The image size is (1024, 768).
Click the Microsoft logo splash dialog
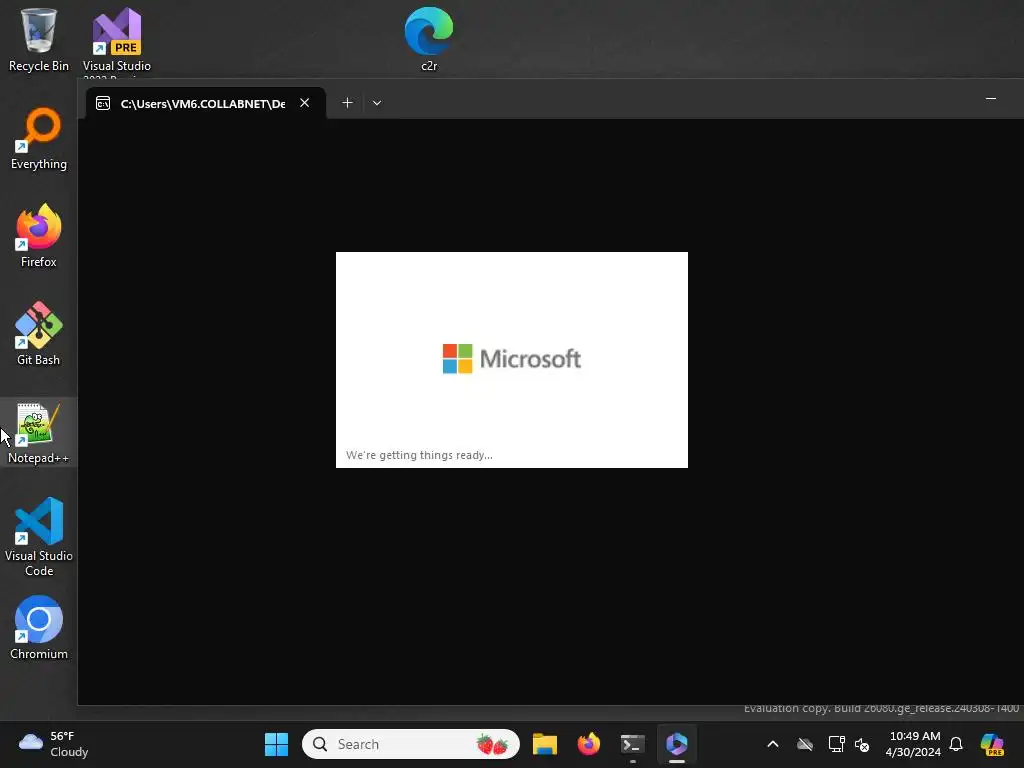[511, 359]
